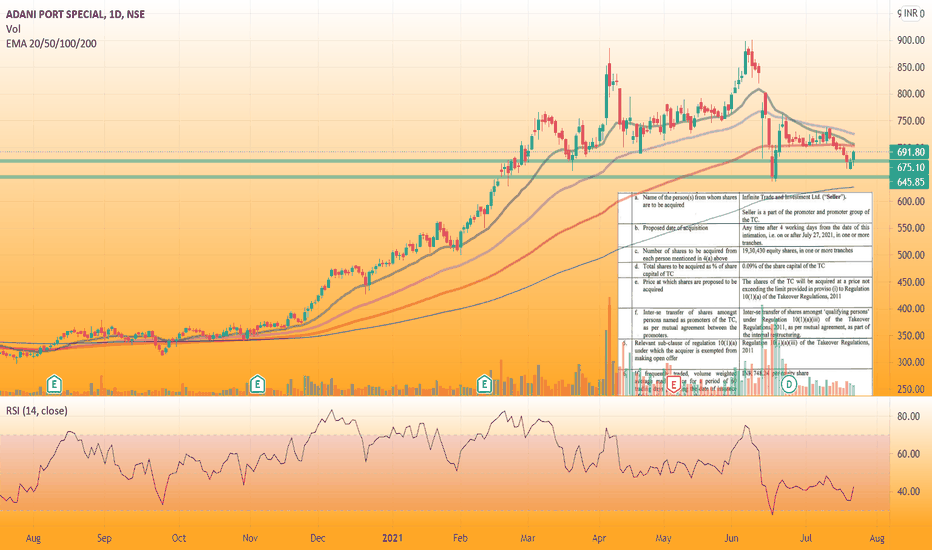The image size is (932, 550).
Task: Select the RSI (14, close) indicator legend
Action: (37, 411)
